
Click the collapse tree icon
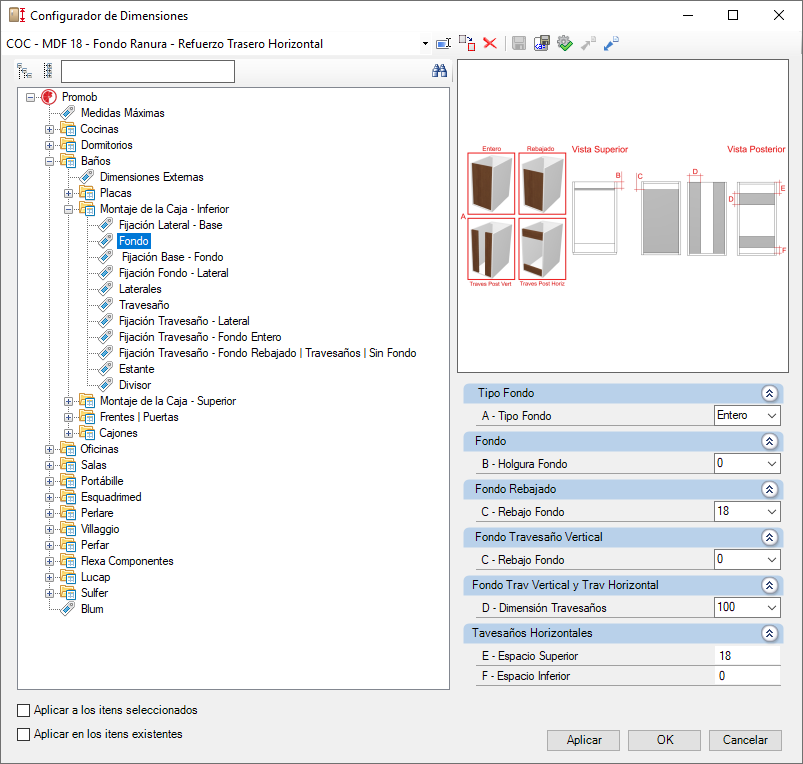(48, 71)
